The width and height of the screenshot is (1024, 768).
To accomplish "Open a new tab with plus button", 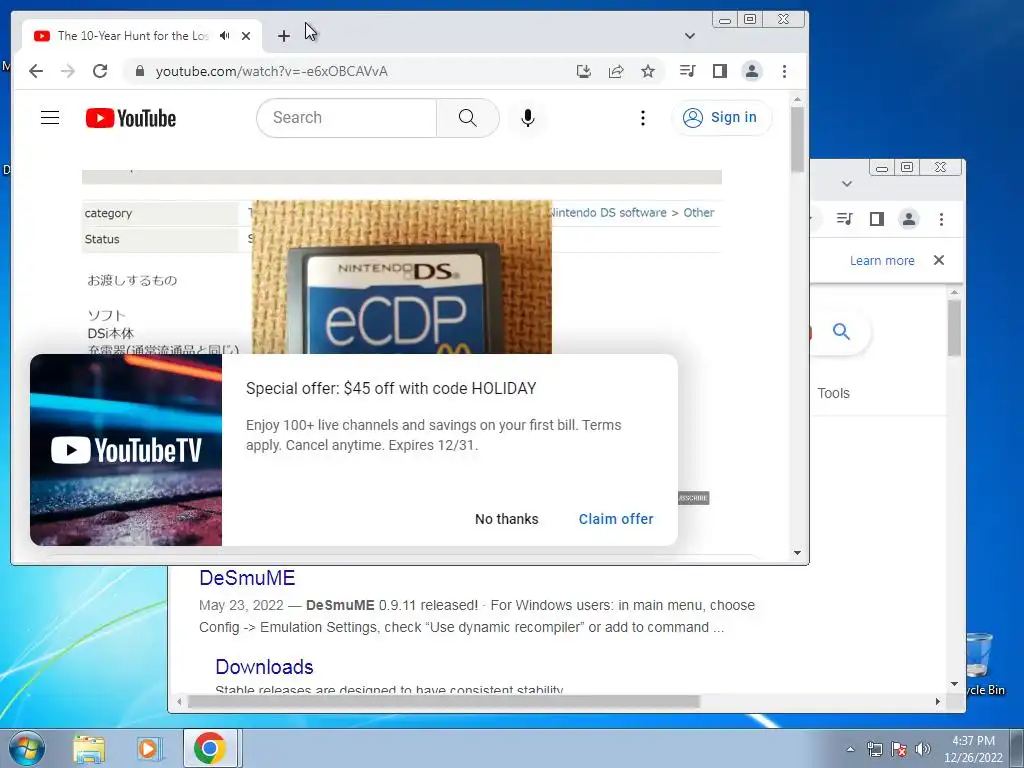I will tap(283, 36).
